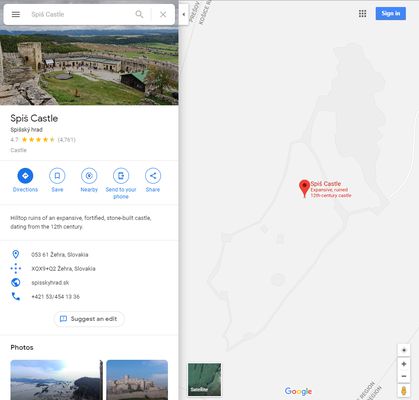Open the aerial landscape photo thumbnail
The height and width of the screenshot is (400, 419).
click(x=57, y=380)
